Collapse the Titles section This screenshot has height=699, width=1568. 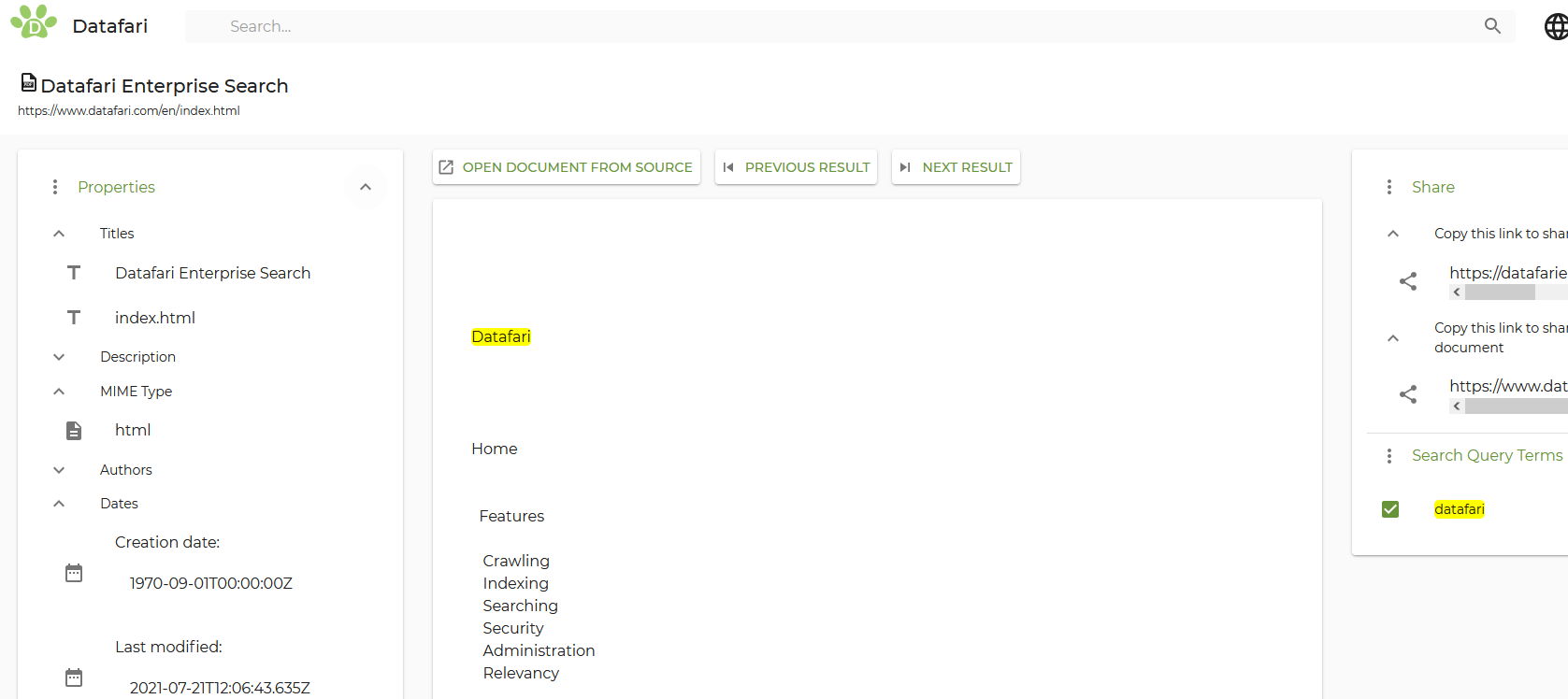pyautogui.click(x=59, y=234)
